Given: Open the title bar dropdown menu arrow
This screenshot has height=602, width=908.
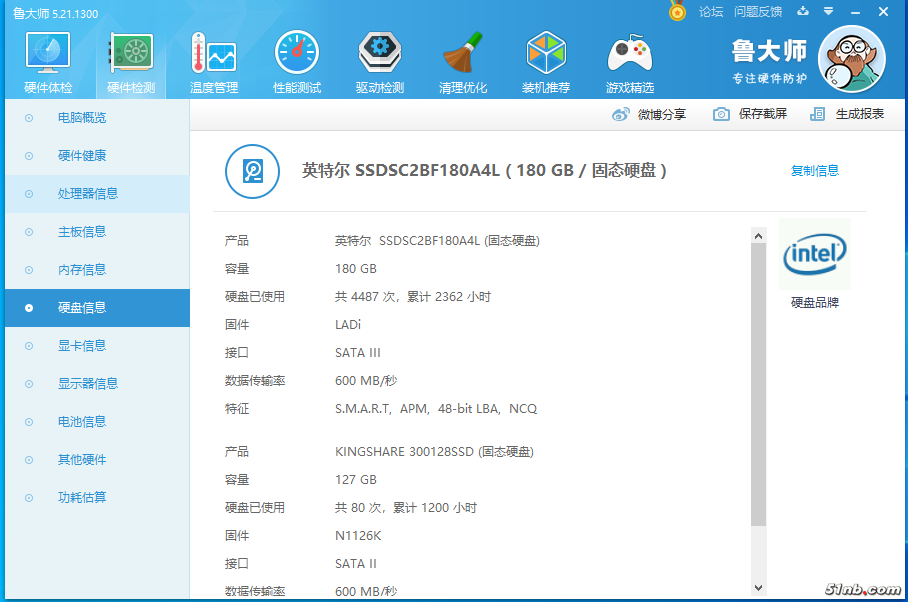Looking at the screenshot, I should [828, 12].
